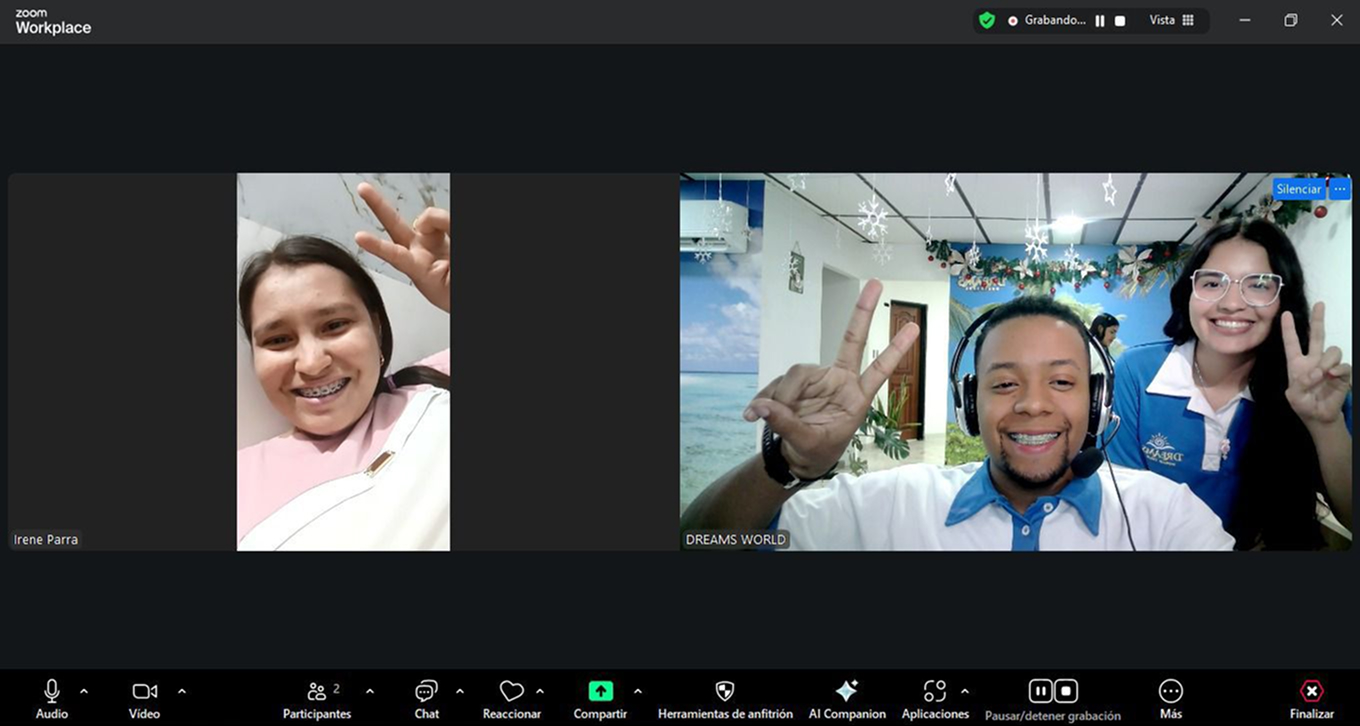This screenshot has width=1360, height=726.
Task: Click the Reaccionar heart icon
Action: coord(511,692)
